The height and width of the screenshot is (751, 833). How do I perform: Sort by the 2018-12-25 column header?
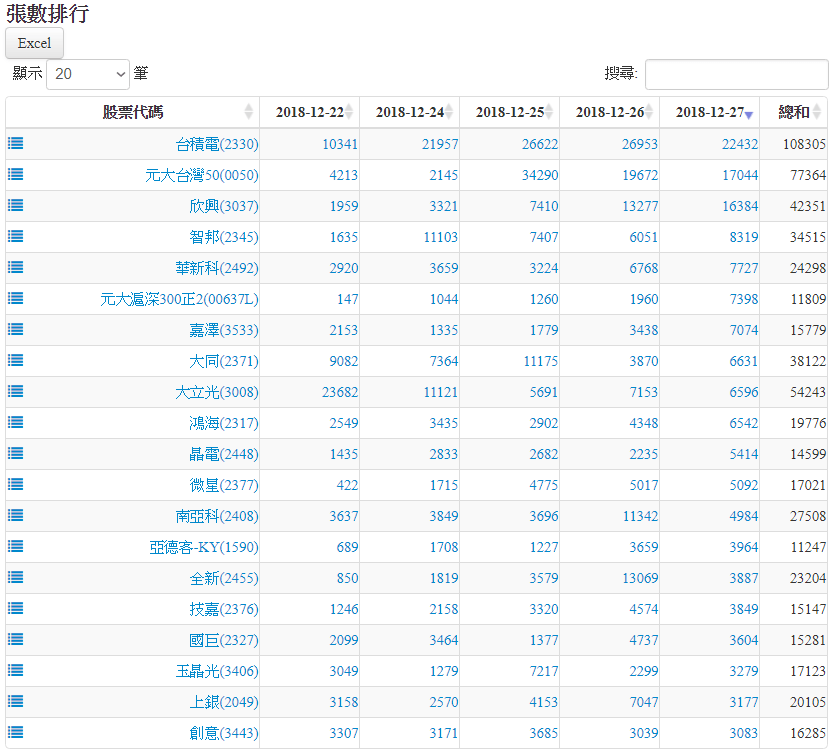pos(509,112)
